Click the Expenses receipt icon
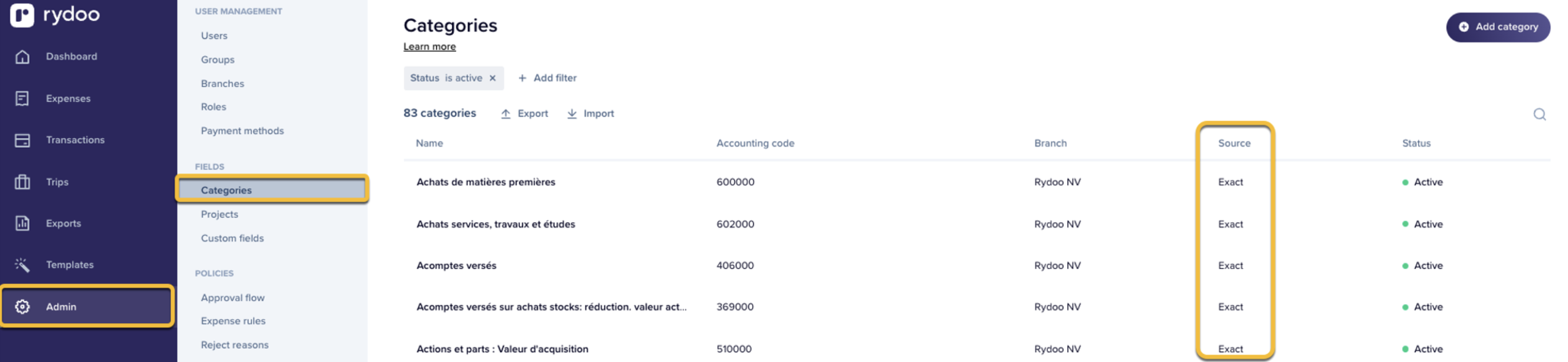The image size is (1568, 362). click(x=22, y=99)
